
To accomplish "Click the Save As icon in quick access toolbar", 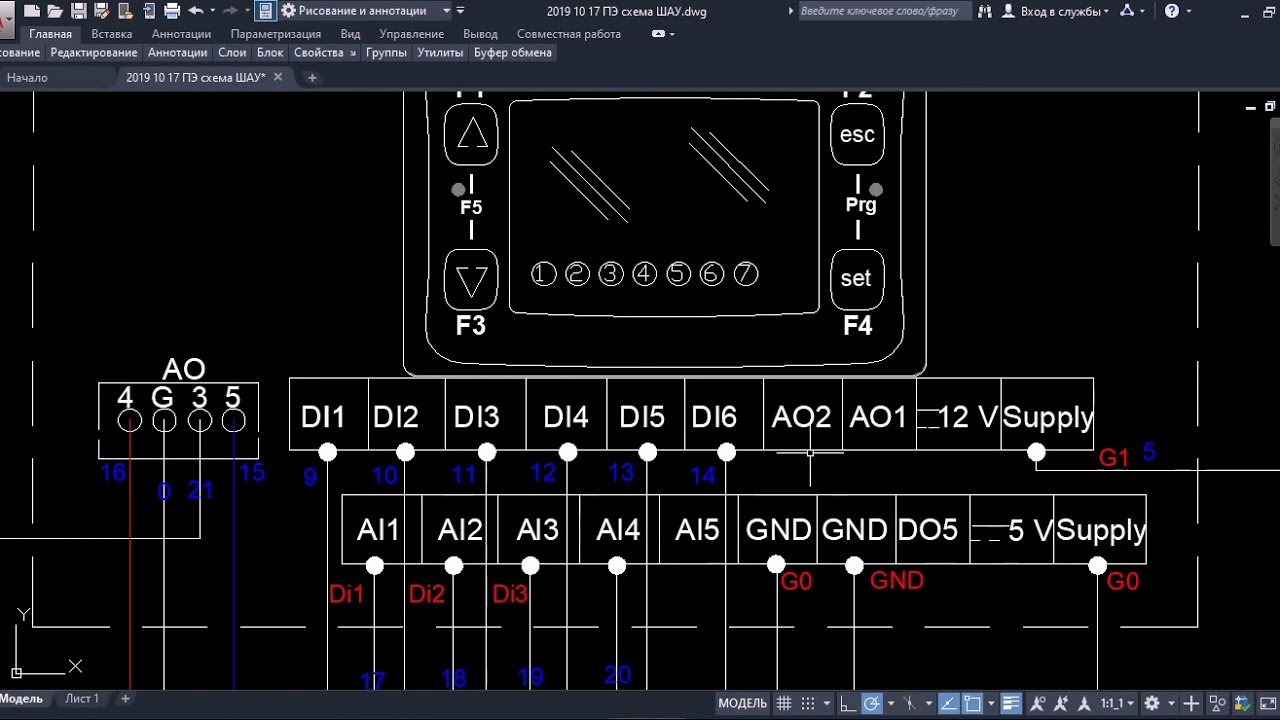I will point(101,11).
